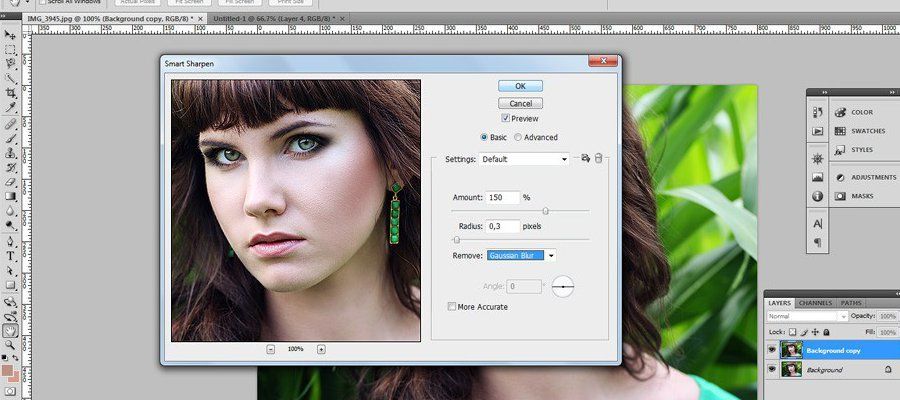Select the Crop tool in the toolbar

11,91
